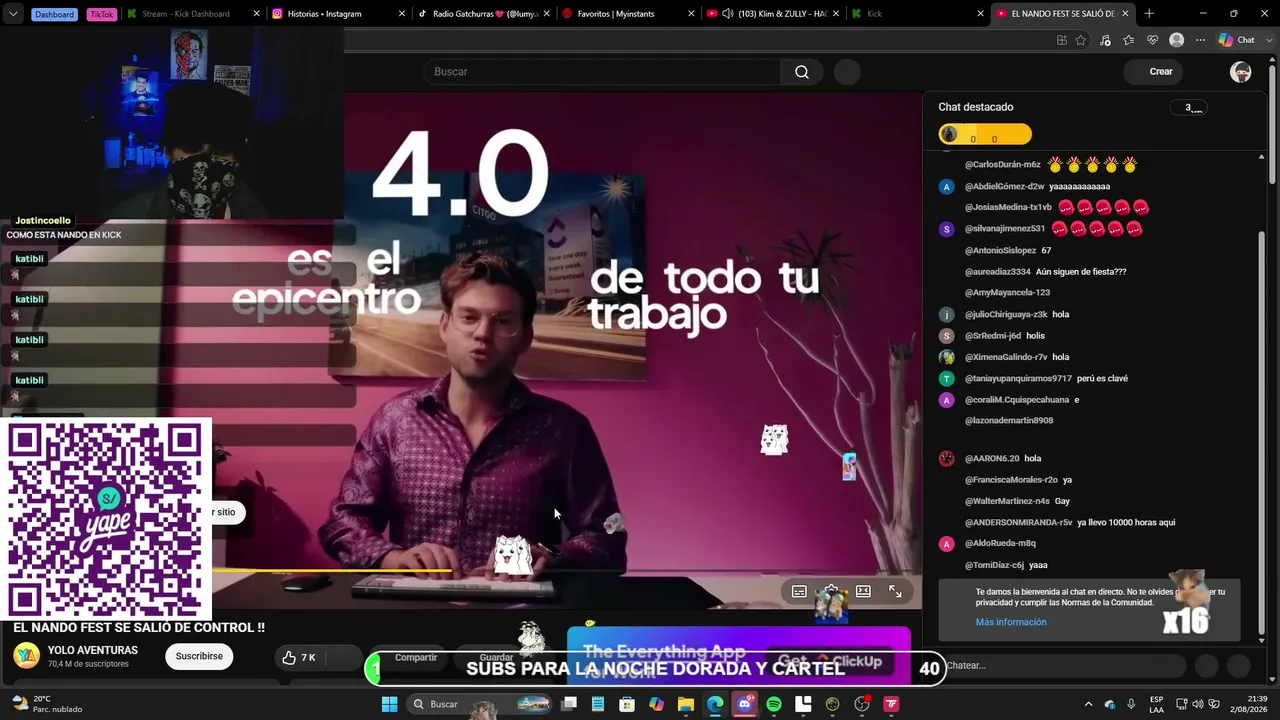This screenshot has height=720, width=1280.
Task: Enter fullscreen with the player expand icon
Action: [895, 591]
